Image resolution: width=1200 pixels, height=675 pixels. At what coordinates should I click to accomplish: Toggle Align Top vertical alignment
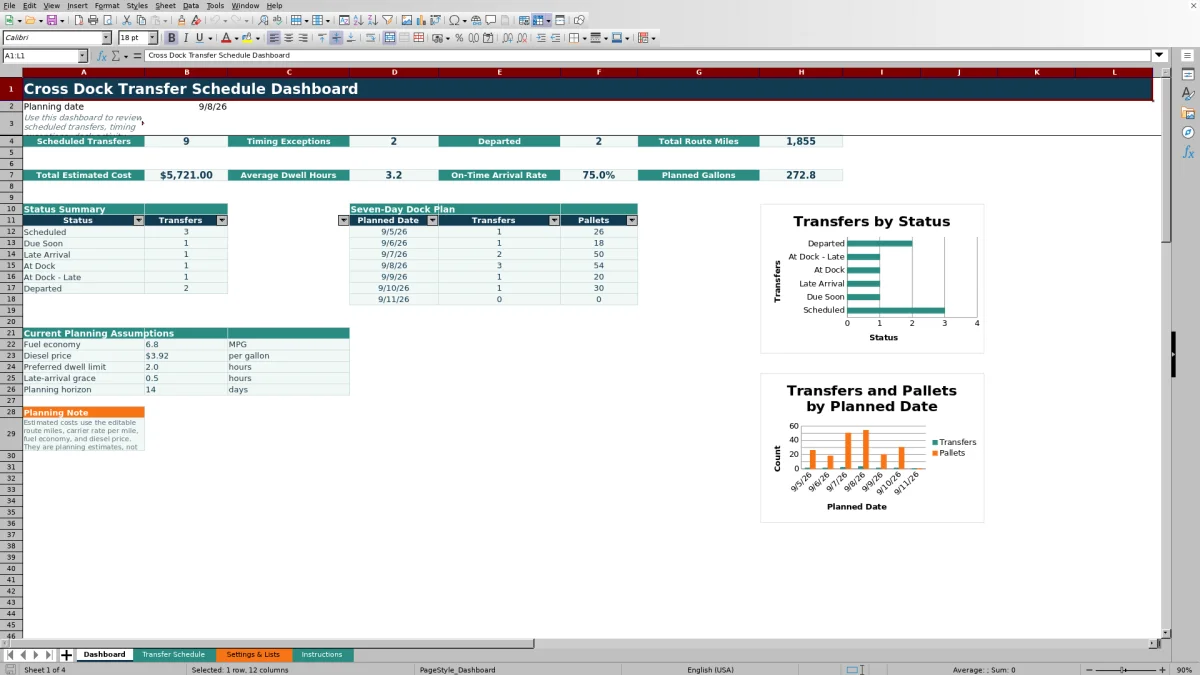[321, 38]
